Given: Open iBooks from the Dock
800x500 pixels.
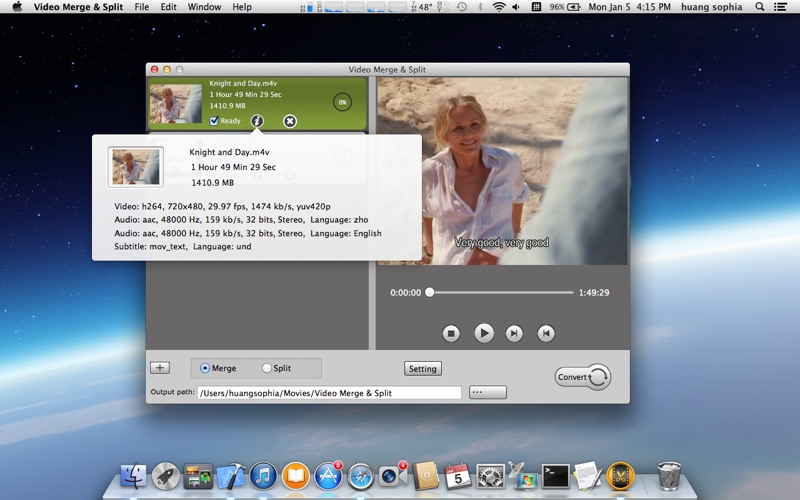Looking at the screenshot, I should [x=296, y=476].
